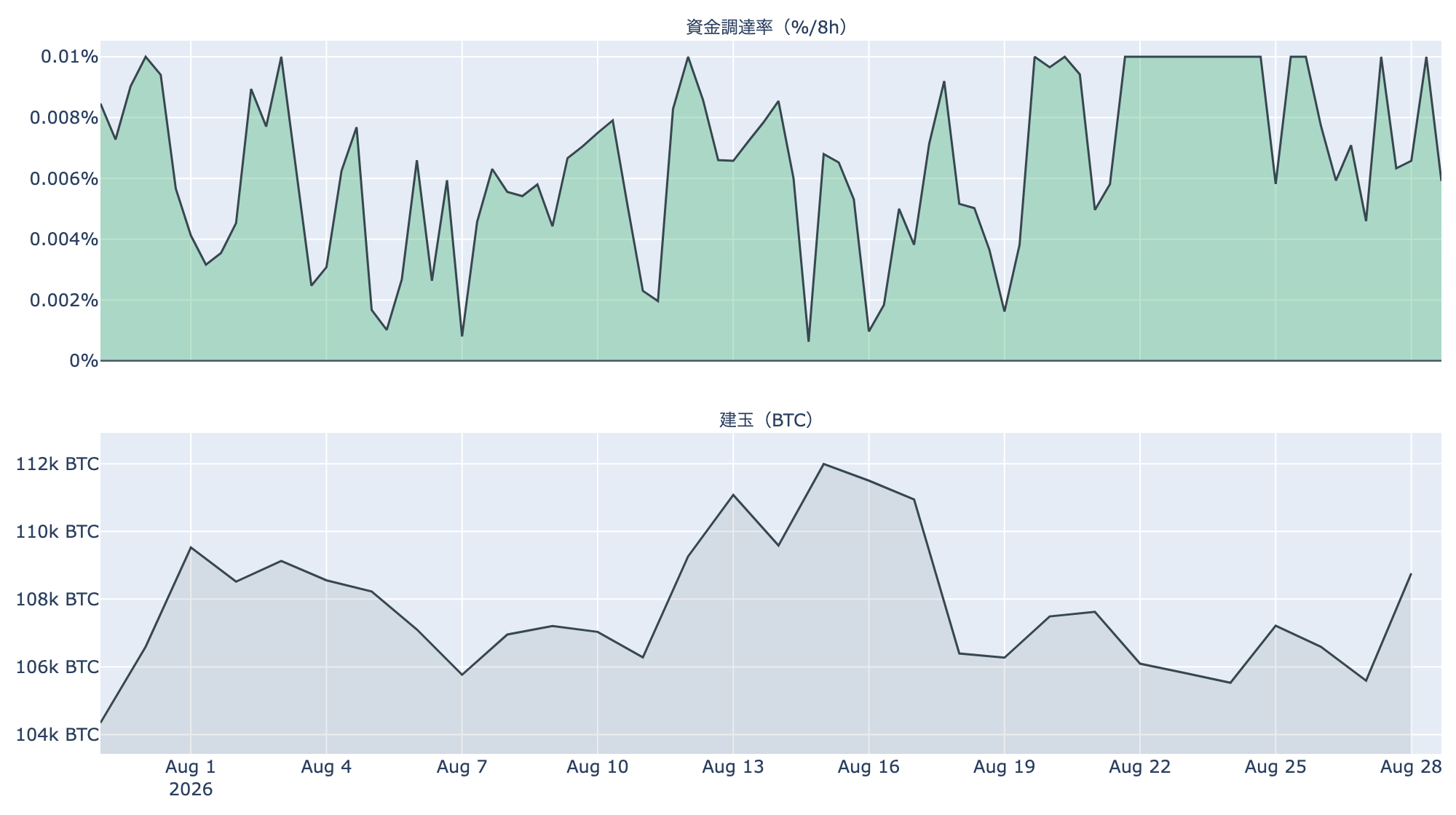Screen dimensions: 1456x815
Task: Click the 0.002% y-axis label
Action: [x=64, y=301]
